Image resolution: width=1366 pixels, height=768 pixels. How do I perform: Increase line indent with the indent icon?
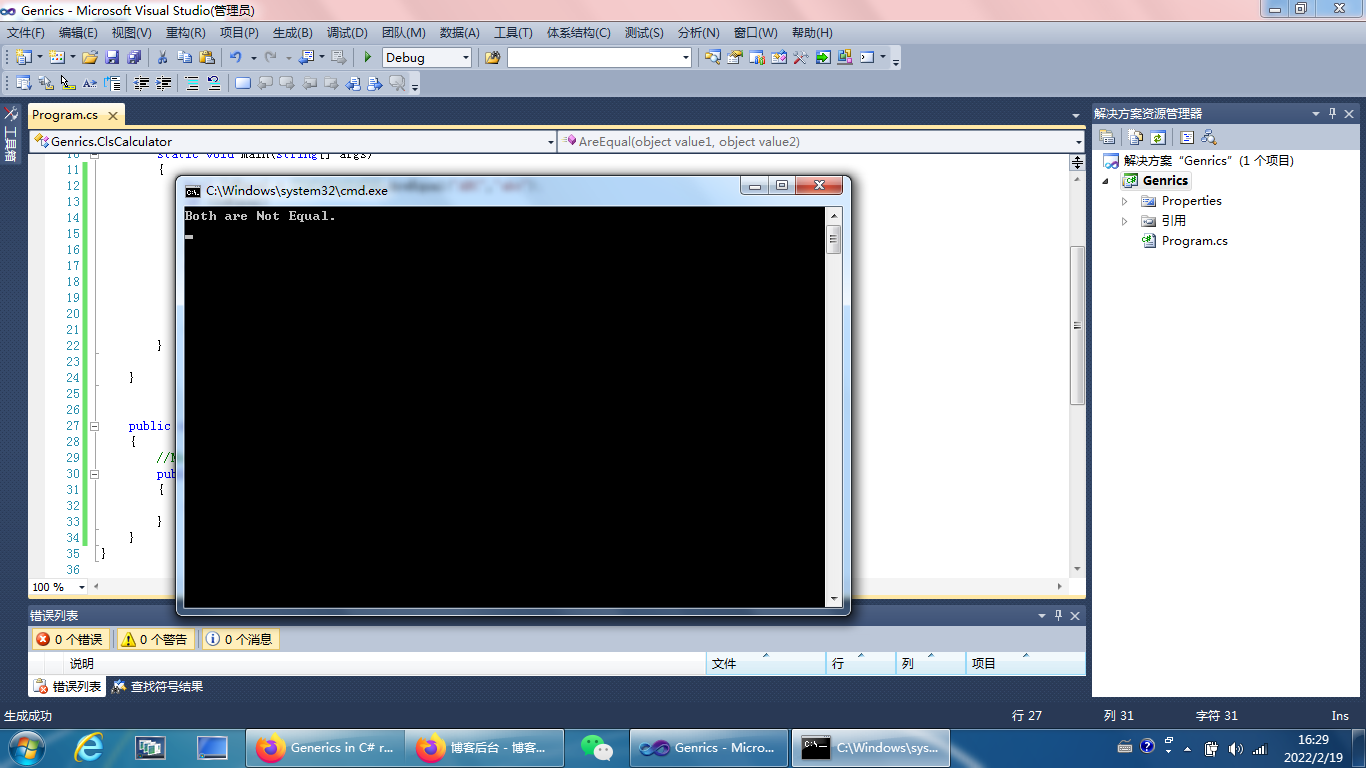[x=163, y=83]
